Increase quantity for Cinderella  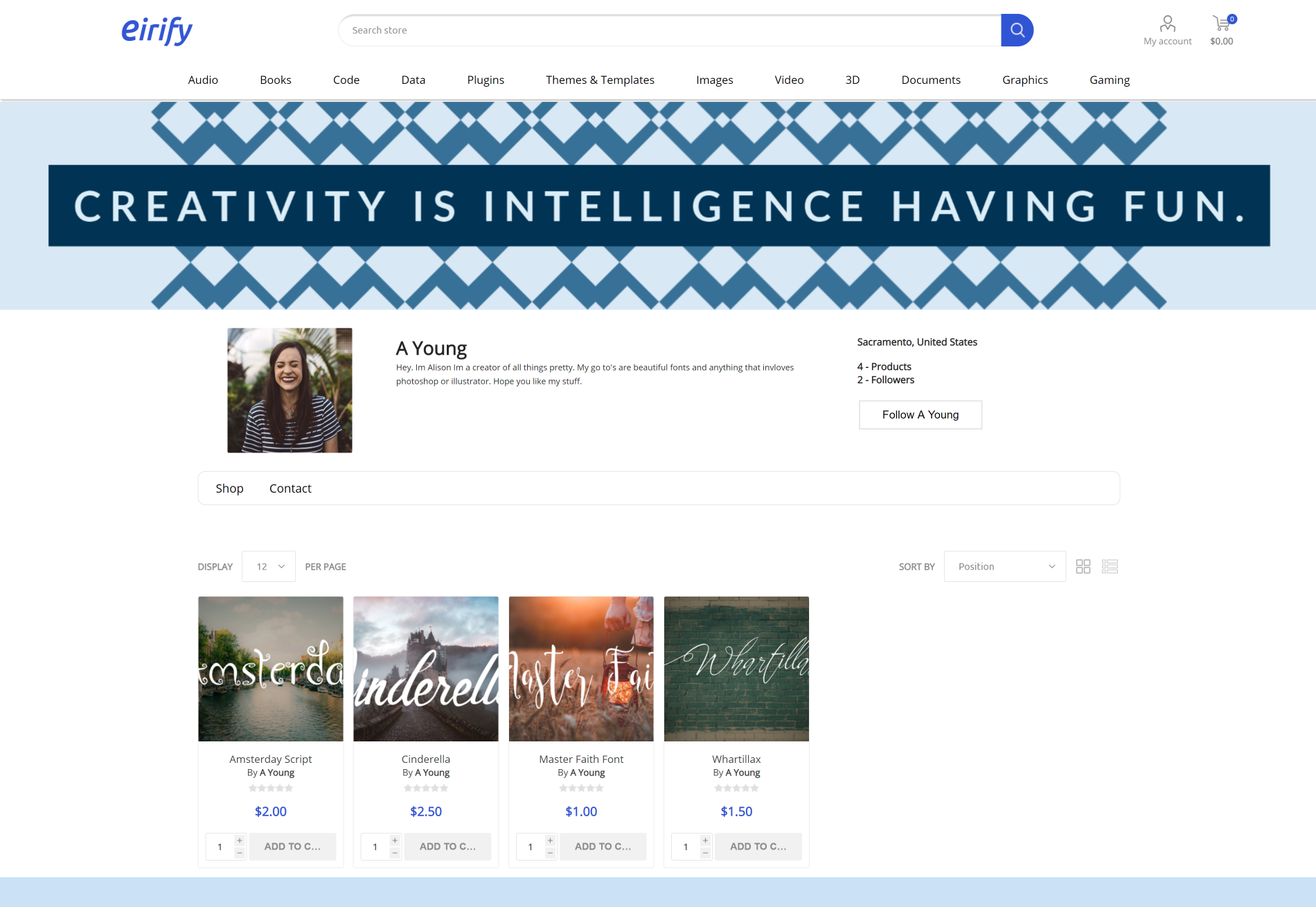(x=395, y=840)
